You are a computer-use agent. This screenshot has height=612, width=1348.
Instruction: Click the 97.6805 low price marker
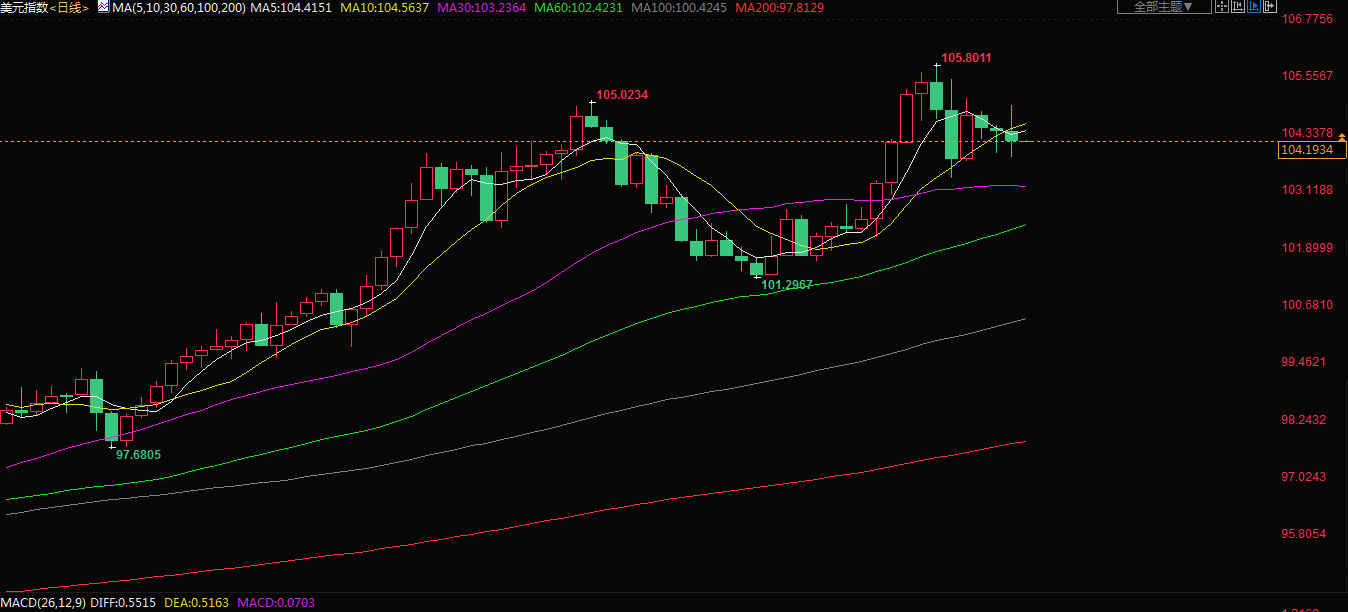[x=138, y=454]
